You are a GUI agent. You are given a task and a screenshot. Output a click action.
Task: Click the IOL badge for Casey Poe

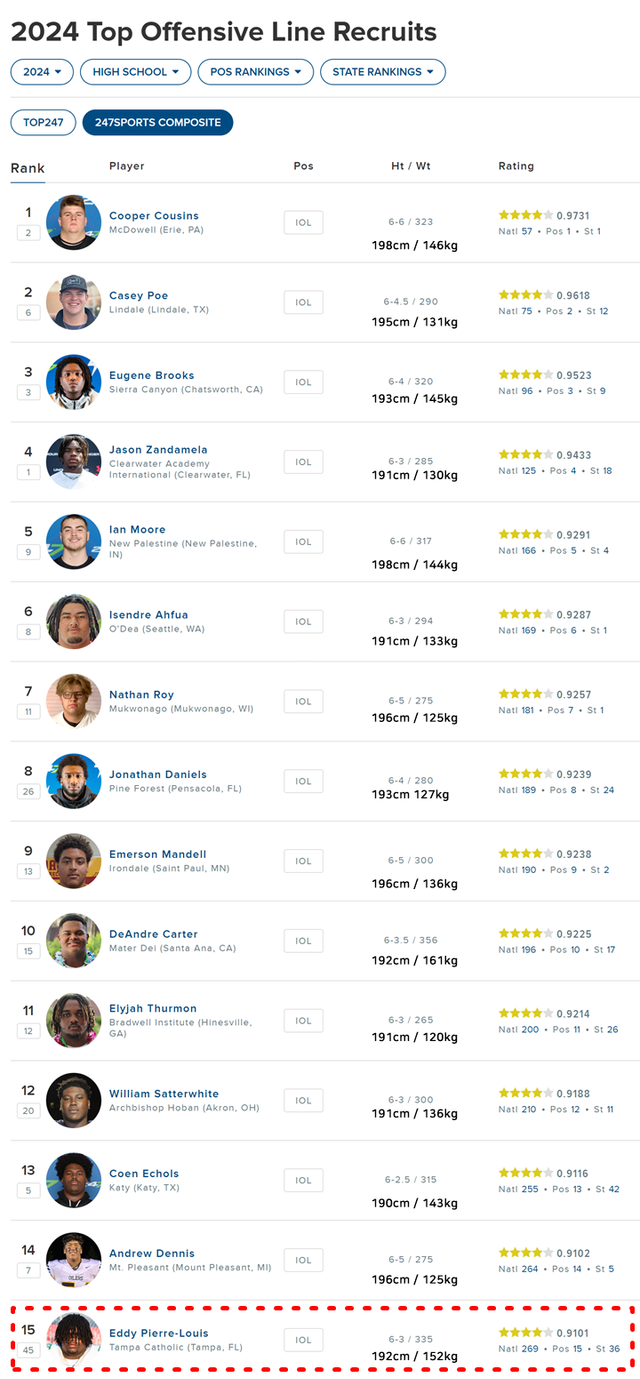click(x=303, y=302)
